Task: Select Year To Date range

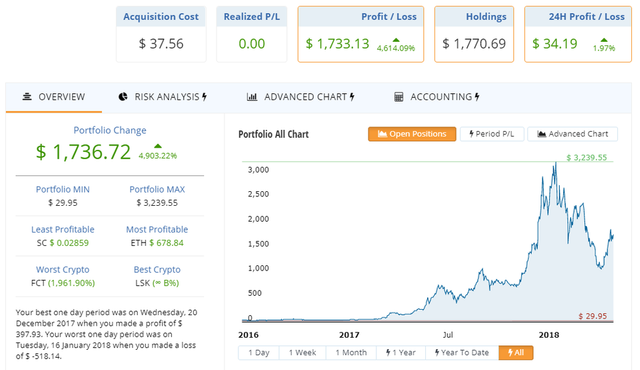Action: click(462, 352)
